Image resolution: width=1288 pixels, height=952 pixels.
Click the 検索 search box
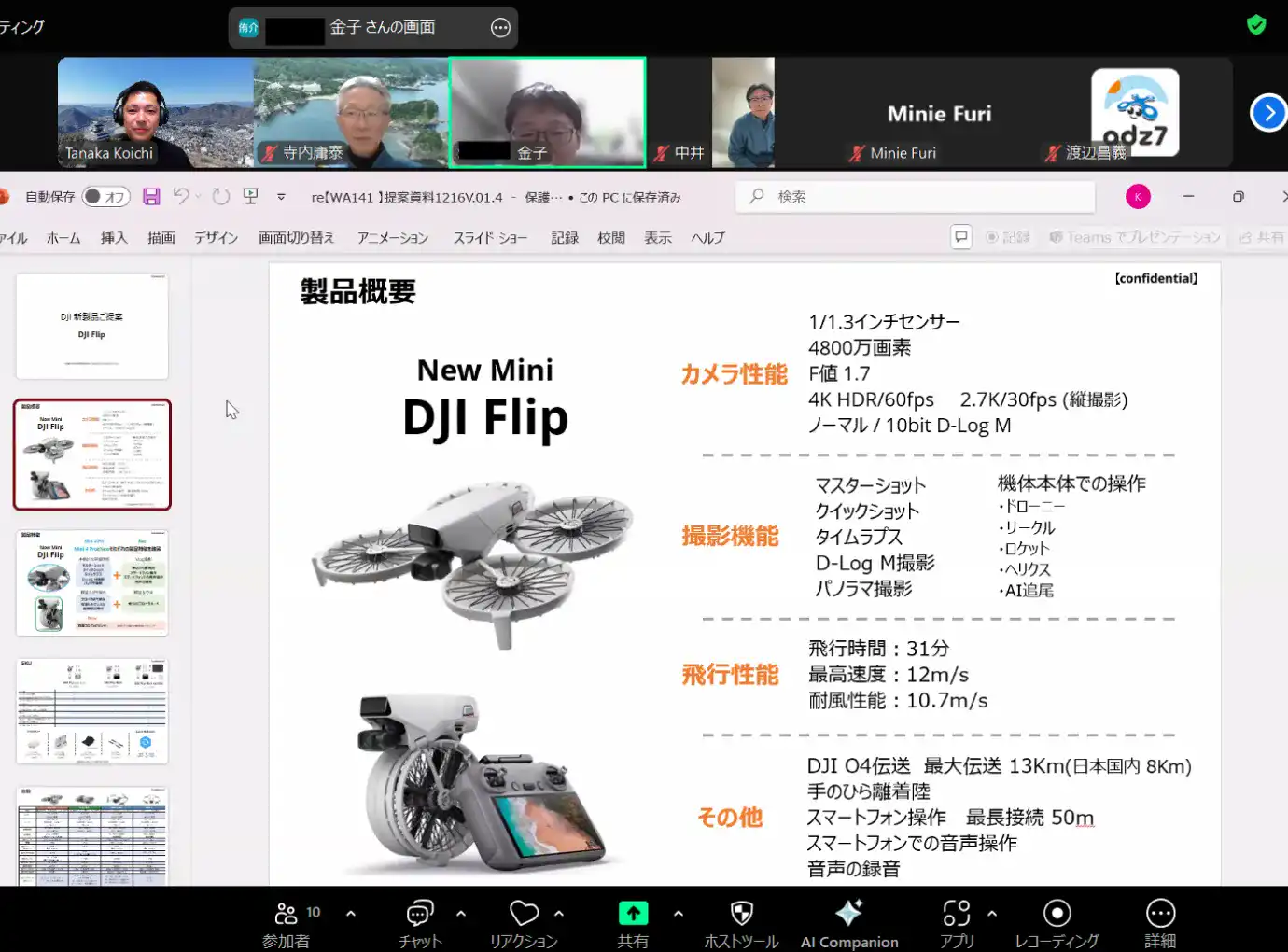pos(916,197)
